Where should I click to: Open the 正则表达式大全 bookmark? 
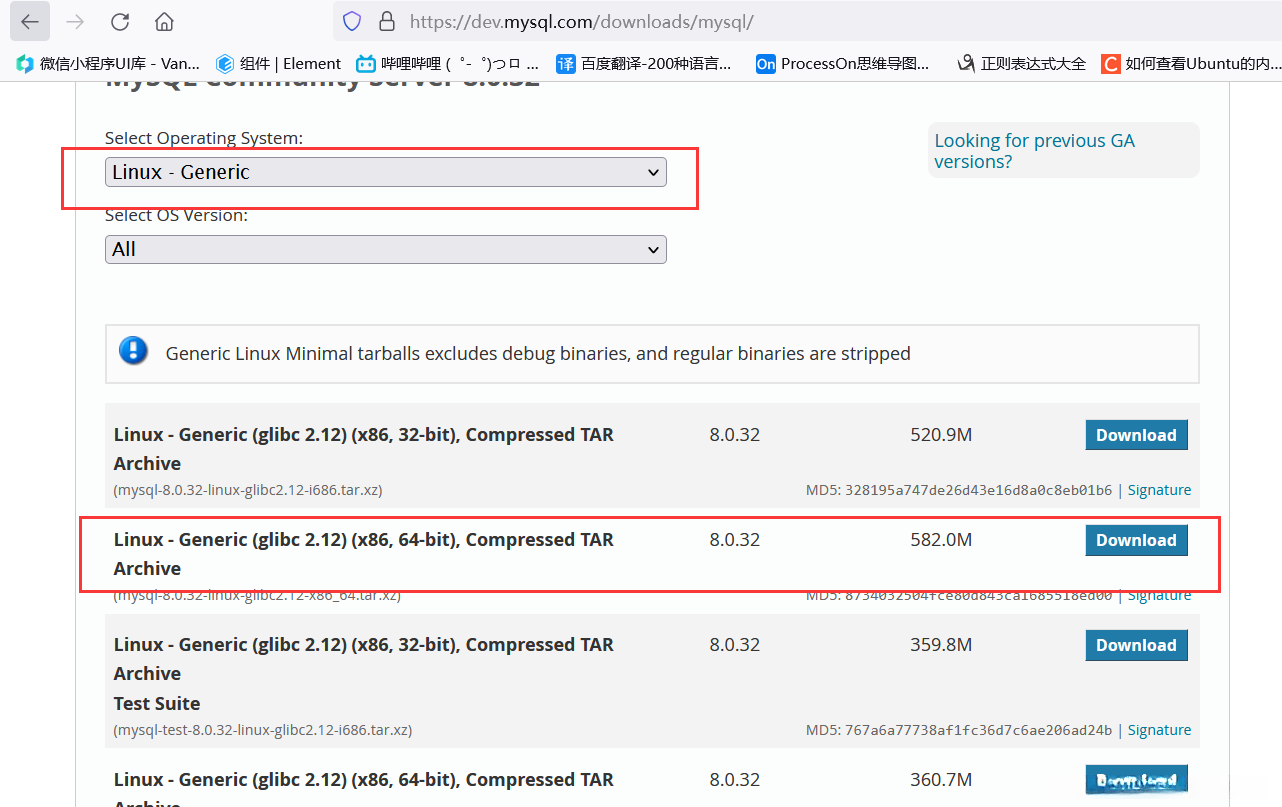click(1021, 64)
